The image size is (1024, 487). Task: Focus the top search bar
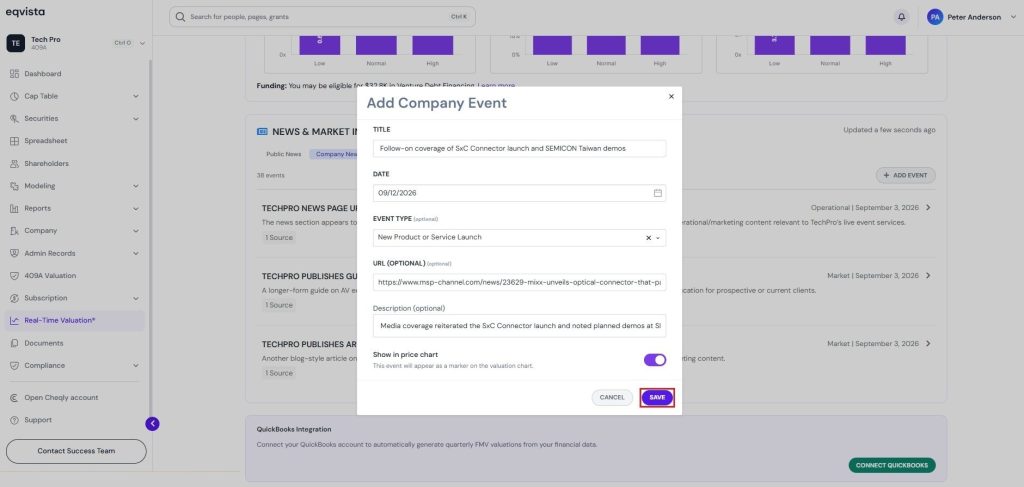(x=322, y=17)
